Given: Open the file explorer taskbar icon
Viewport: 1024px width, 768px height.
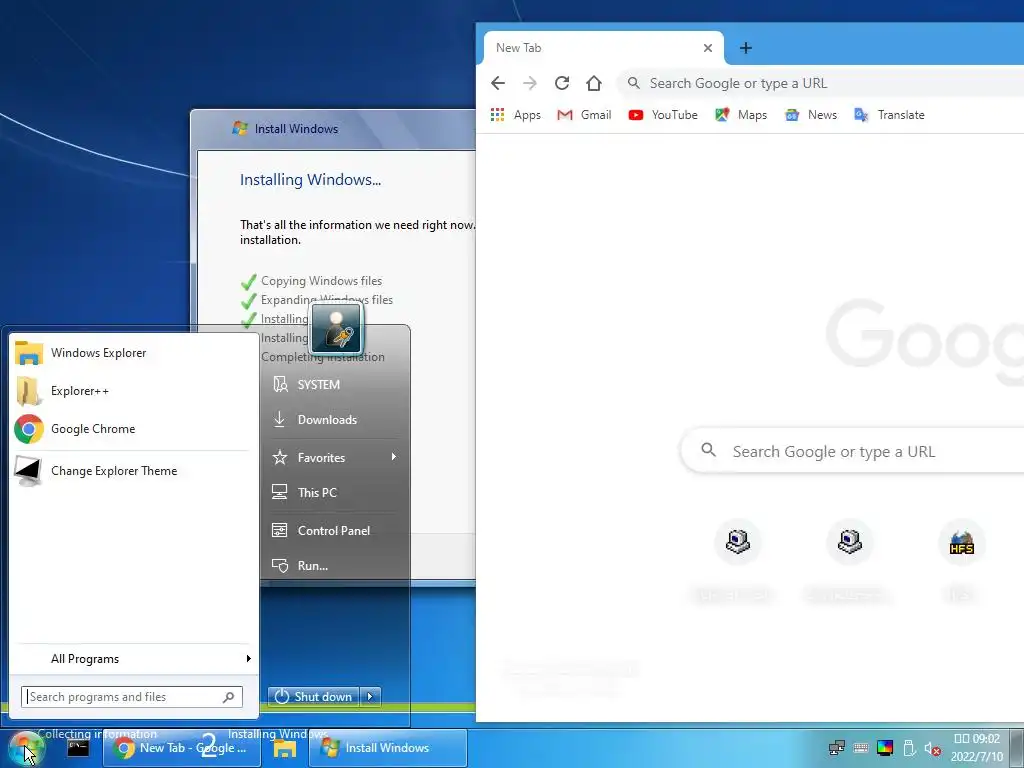Looking at the screenshot, I should pyautogui.click(x=285, y=748).
